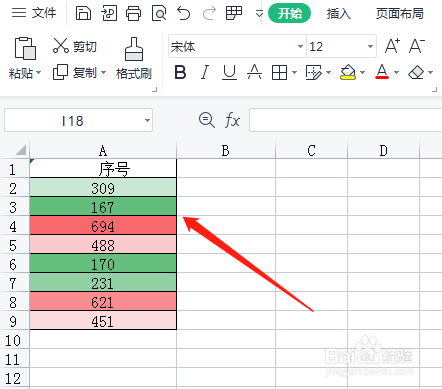This screenshot has height=389, width=442.
Task: Select column A header
Action: point(103,151)
